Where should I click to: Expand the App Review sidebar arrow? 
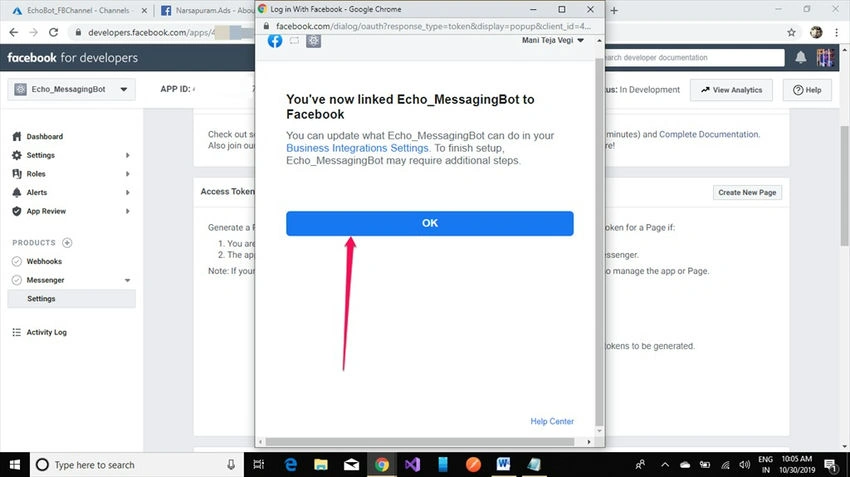pyautogui.click(x=127, y=211)
